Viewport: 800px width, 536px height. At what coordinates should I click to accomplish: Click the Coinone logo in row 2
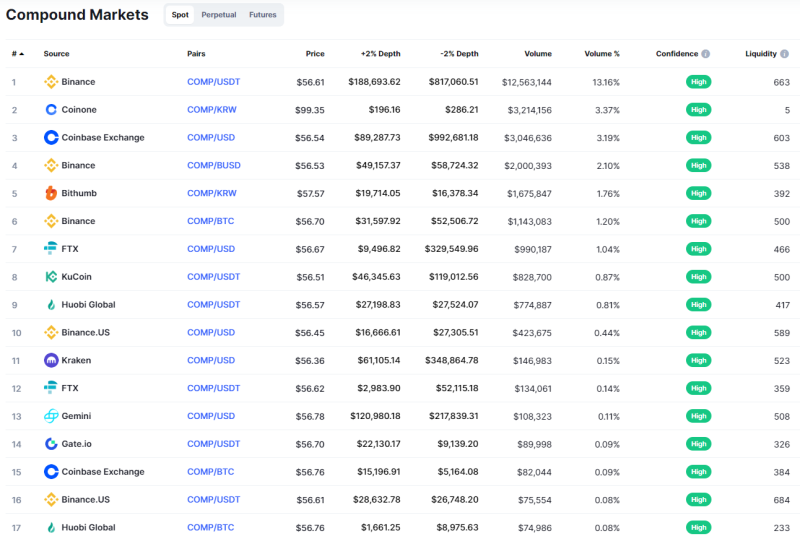[51, 110]
